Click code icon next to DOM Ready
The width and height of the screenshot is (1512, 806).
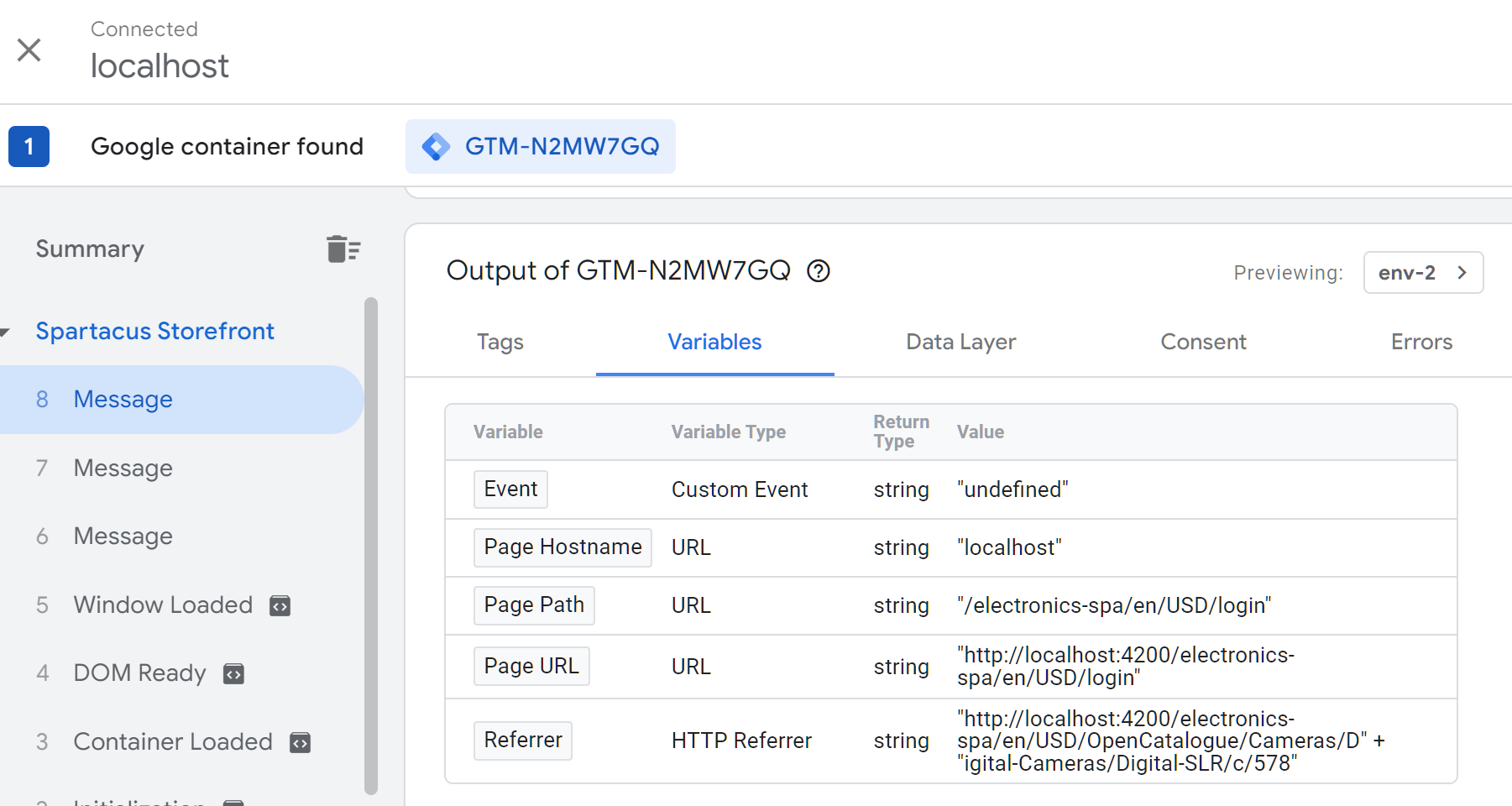click(x=233, y=674)
